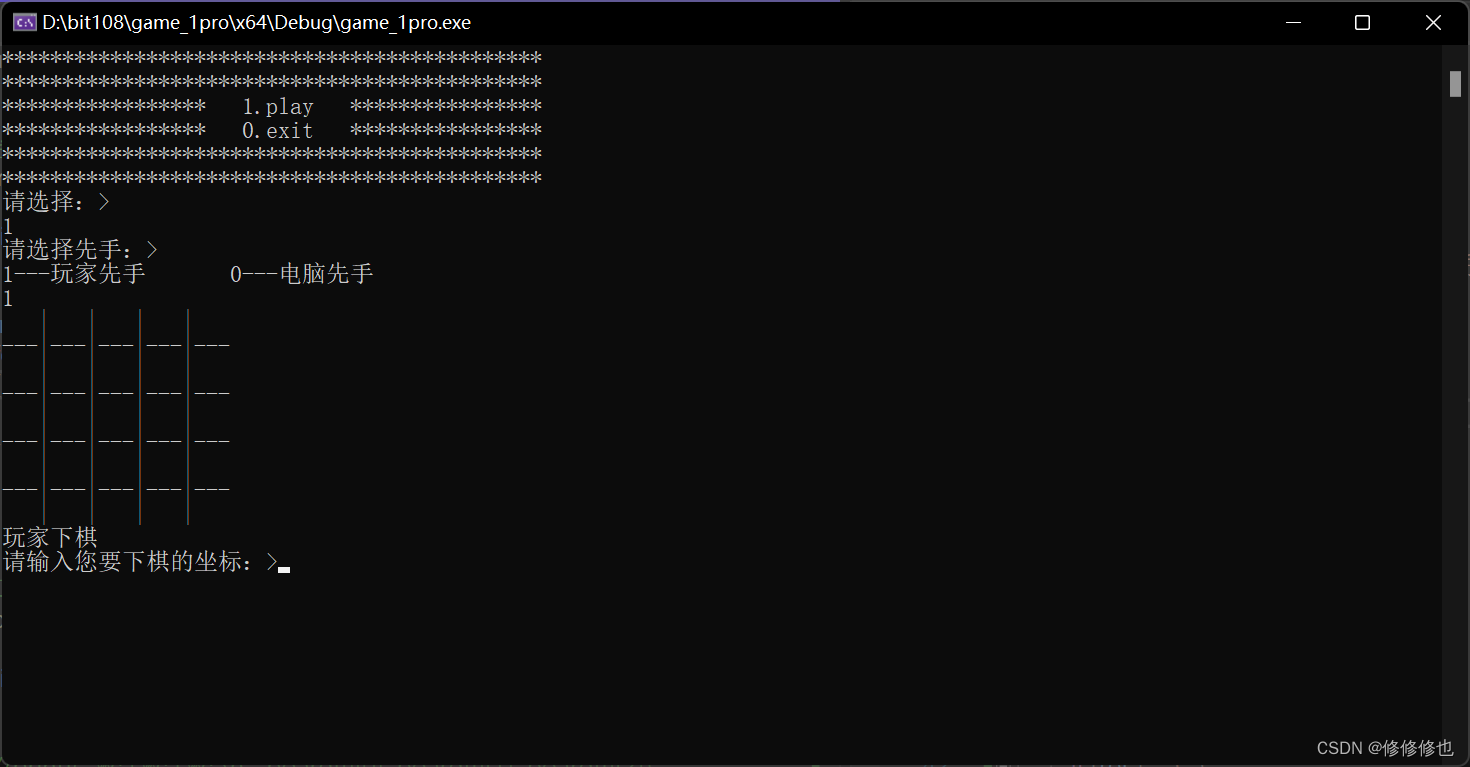Click the "1.play" menu text
The width and height of the screenshot is (1470, 767).
(x=278, y=107)
